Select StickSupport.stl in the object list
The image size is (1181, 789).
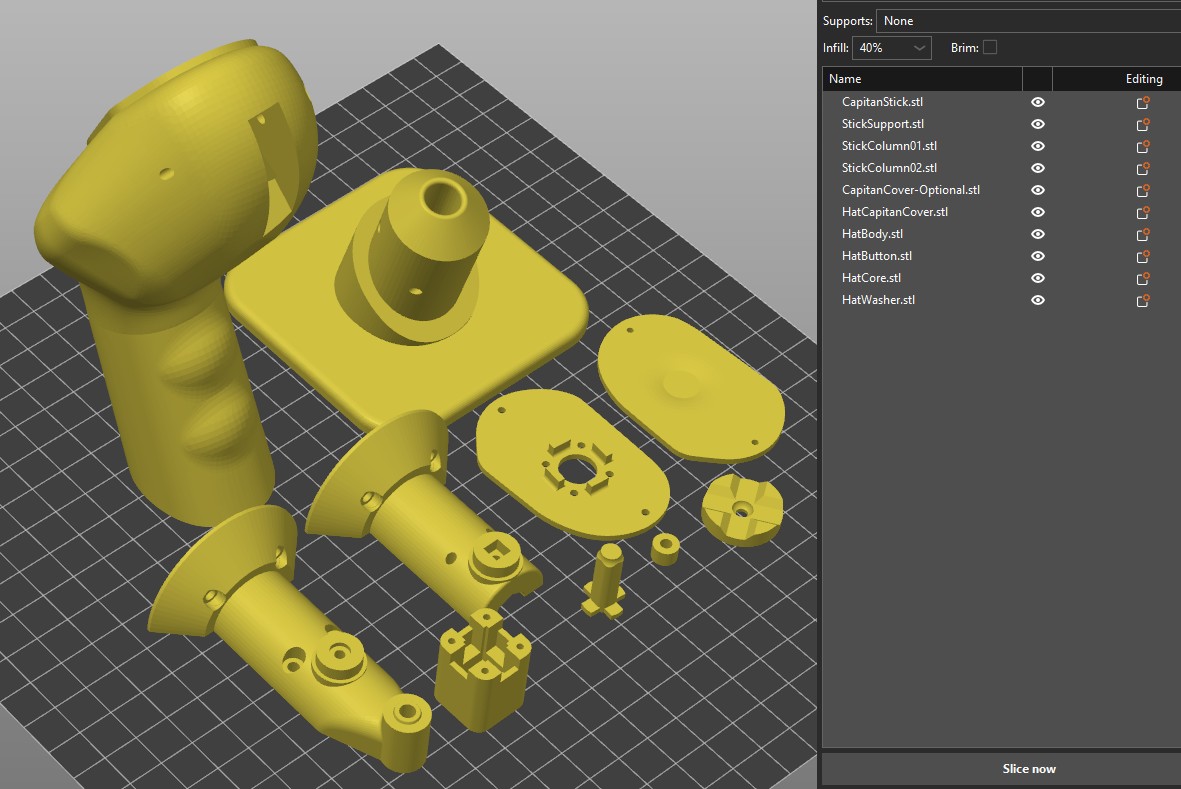[883, 124]
